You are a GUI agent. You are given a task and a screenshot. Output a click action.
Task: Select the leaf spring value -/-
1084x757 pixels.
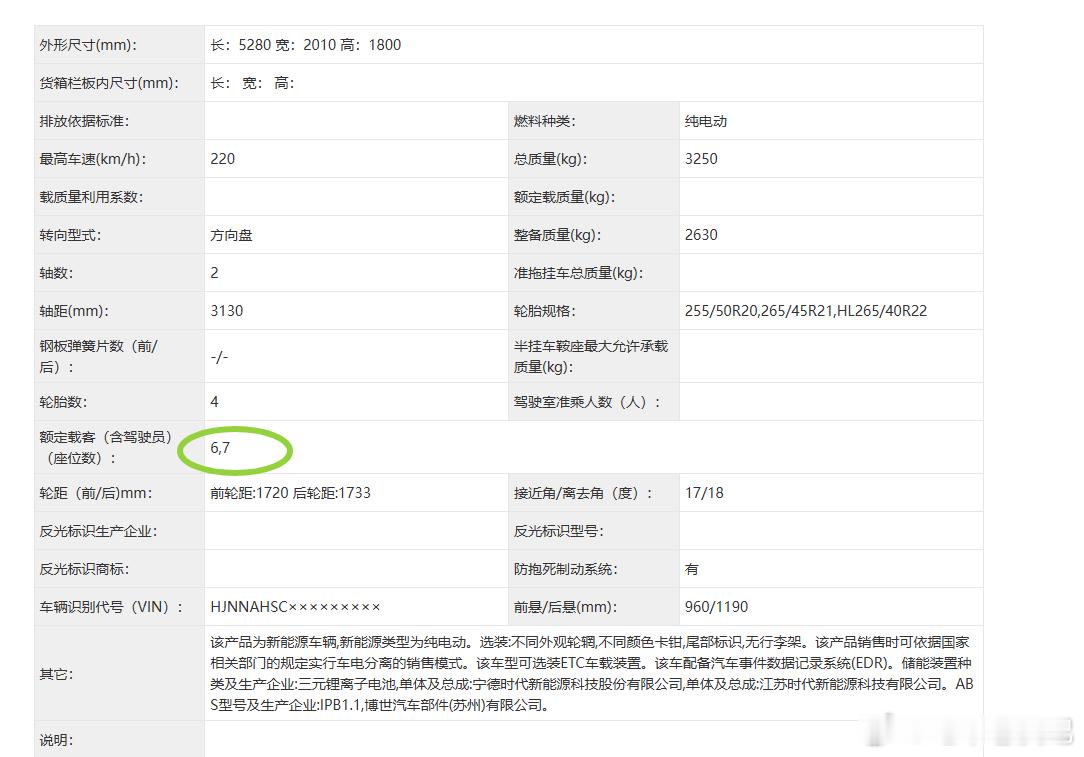tap(219, 357)
